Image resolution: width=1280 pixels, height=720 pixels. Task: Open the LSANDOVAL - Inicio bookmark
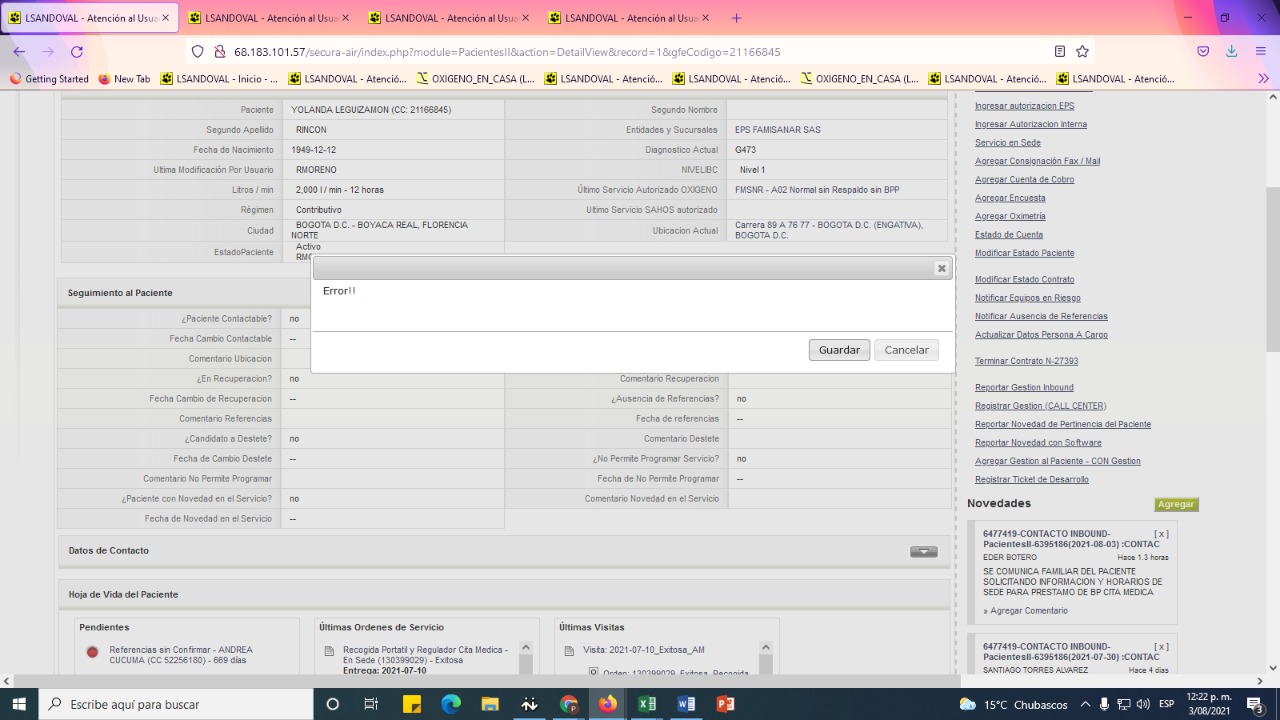[218, 79]
